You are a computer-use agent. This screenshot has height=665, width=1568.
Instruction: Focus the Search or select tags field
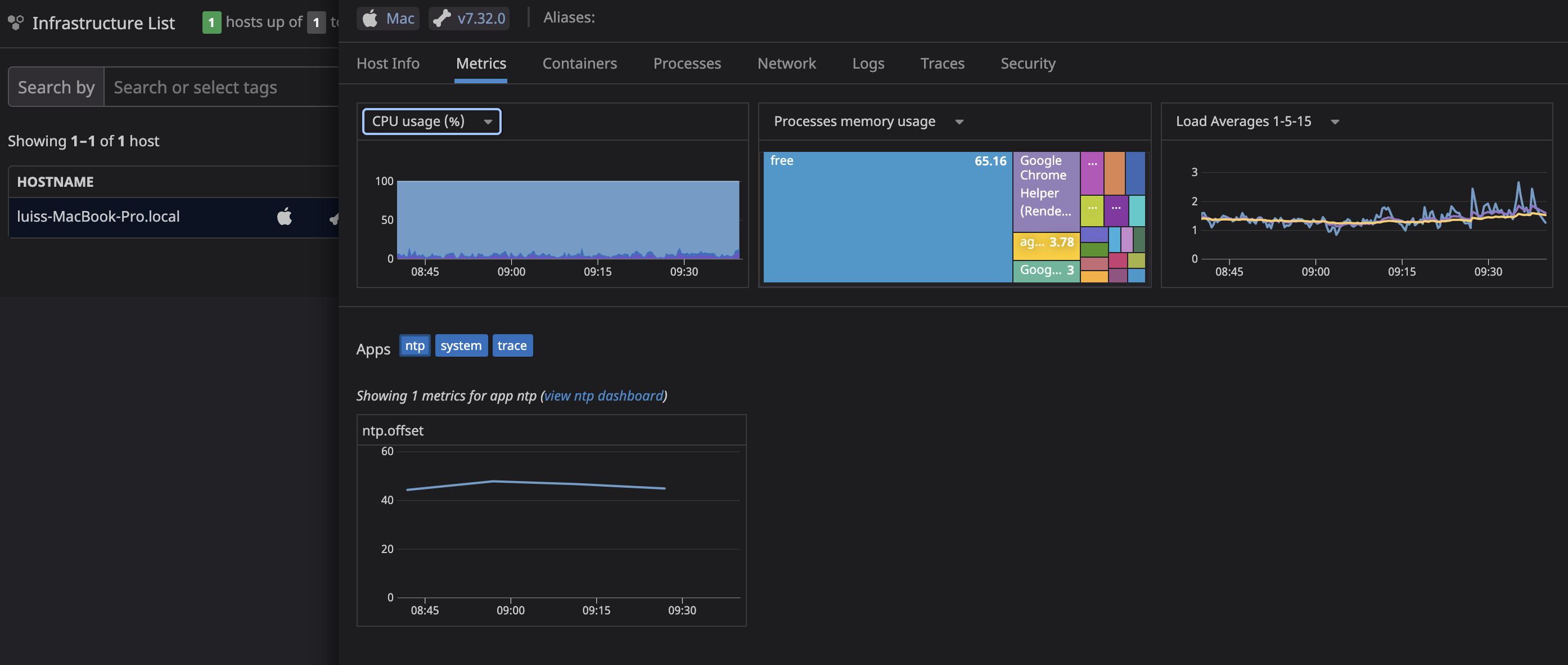coord(222,87)
